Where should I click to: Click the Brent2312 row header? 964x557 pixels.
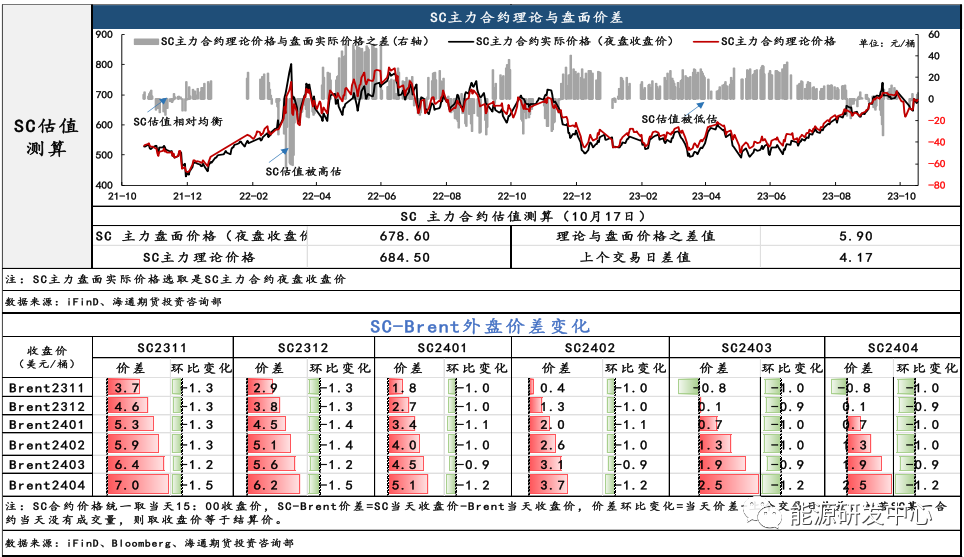click(x=47, y=406)
